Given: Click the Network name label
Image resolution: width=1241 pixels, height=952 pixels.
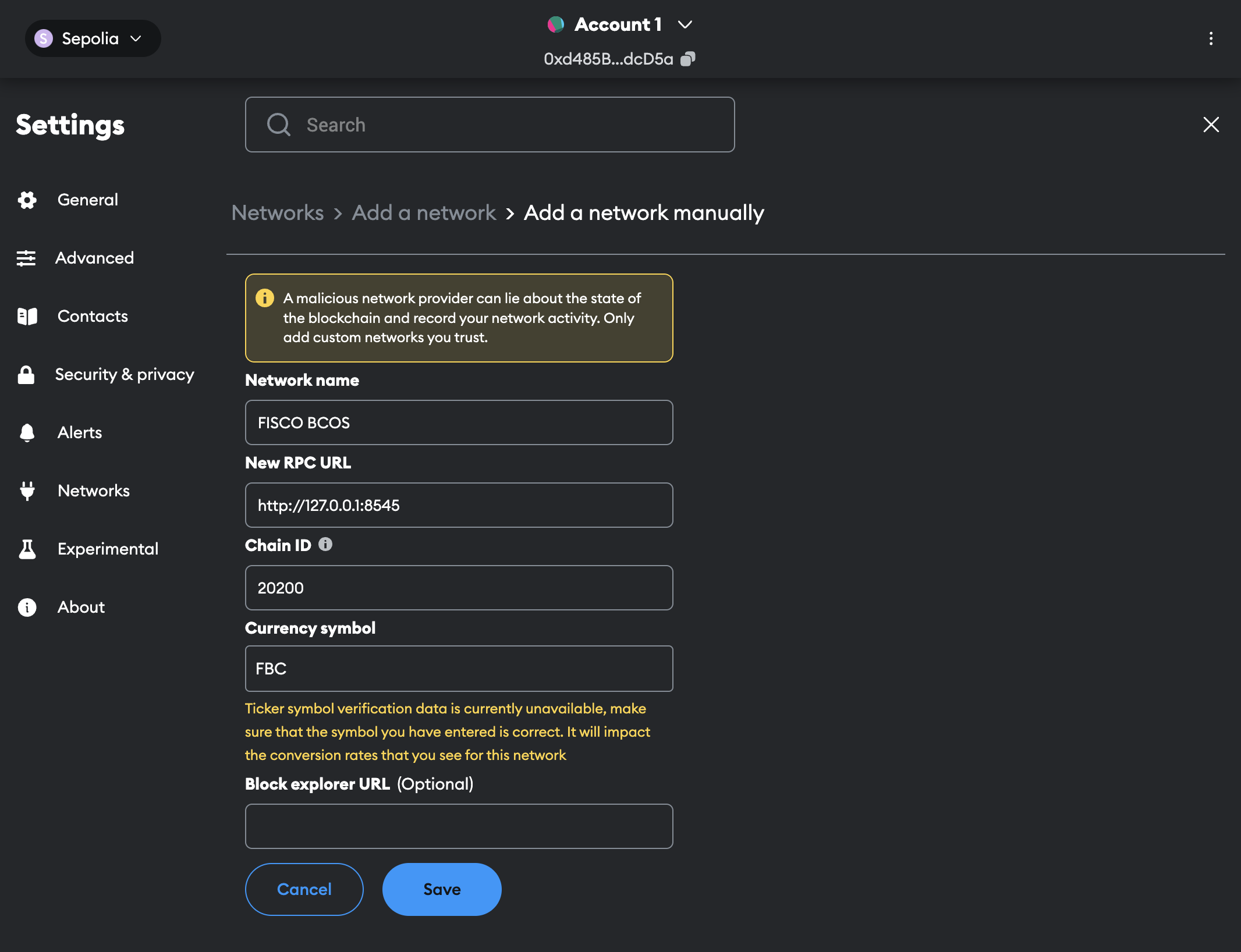Looking at the screenshot, I should pos(302,380).
